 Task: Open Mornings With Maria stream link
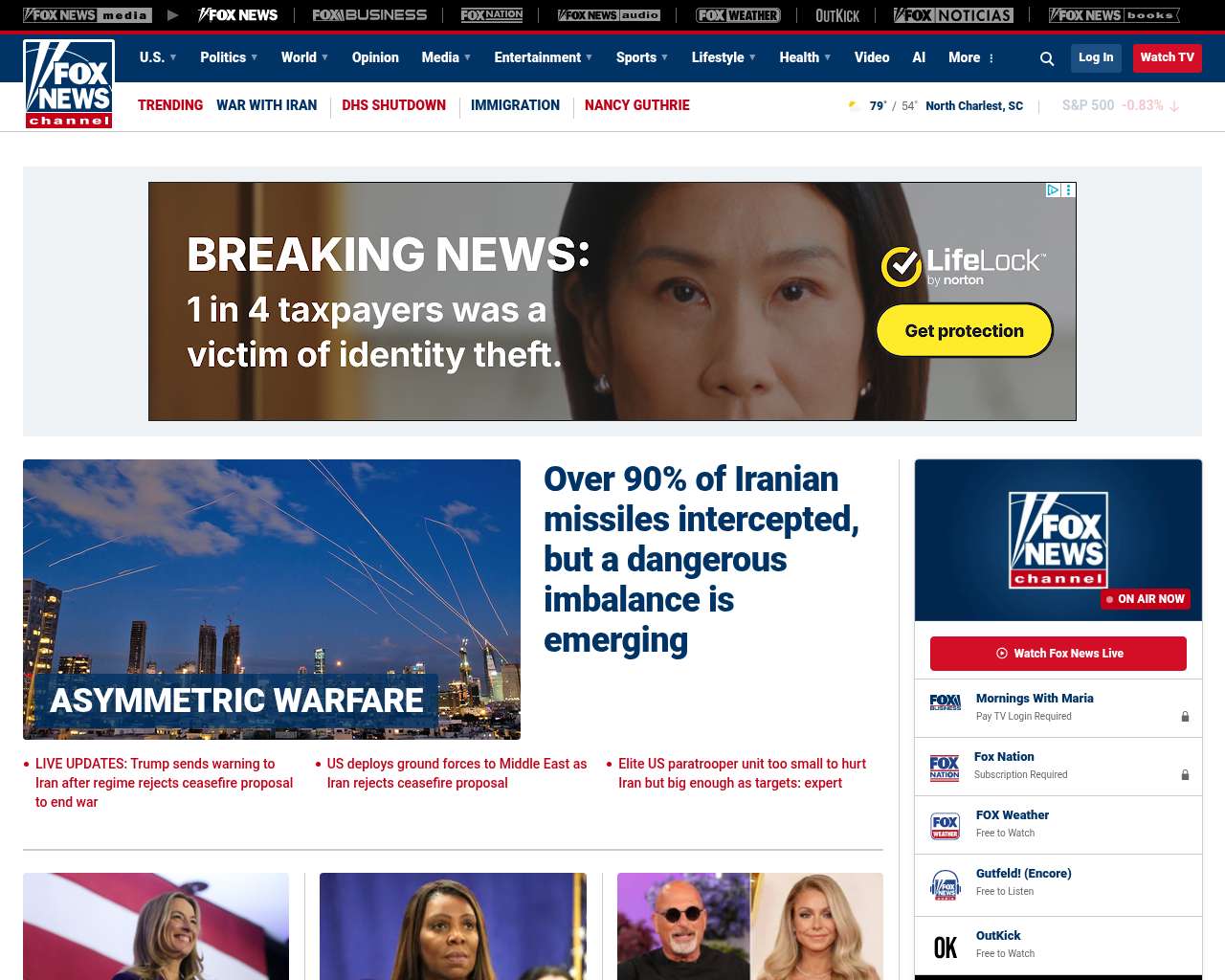(1035, 699)
